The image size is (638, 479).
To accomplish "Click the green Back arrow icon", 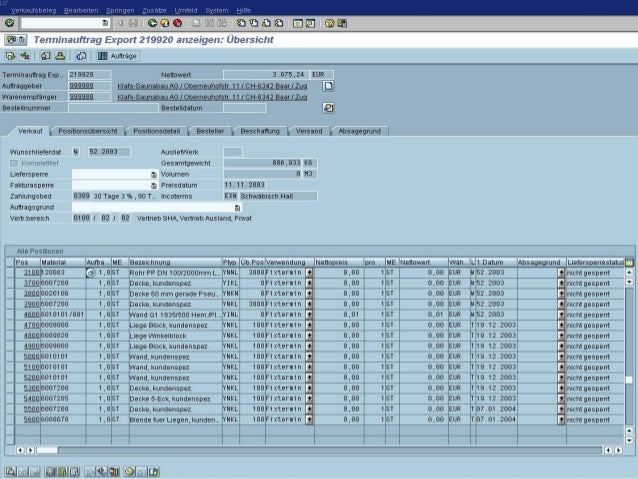I will point(150,21).
